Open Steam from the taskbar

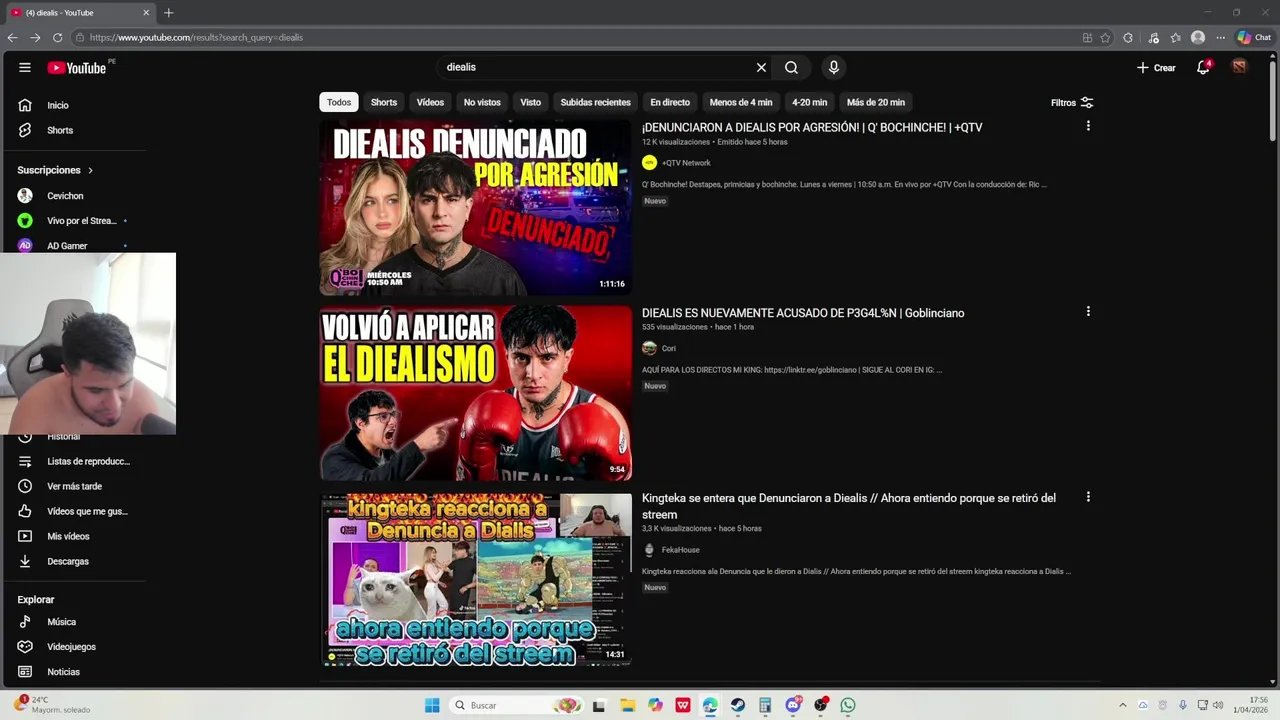pos(737,705)
